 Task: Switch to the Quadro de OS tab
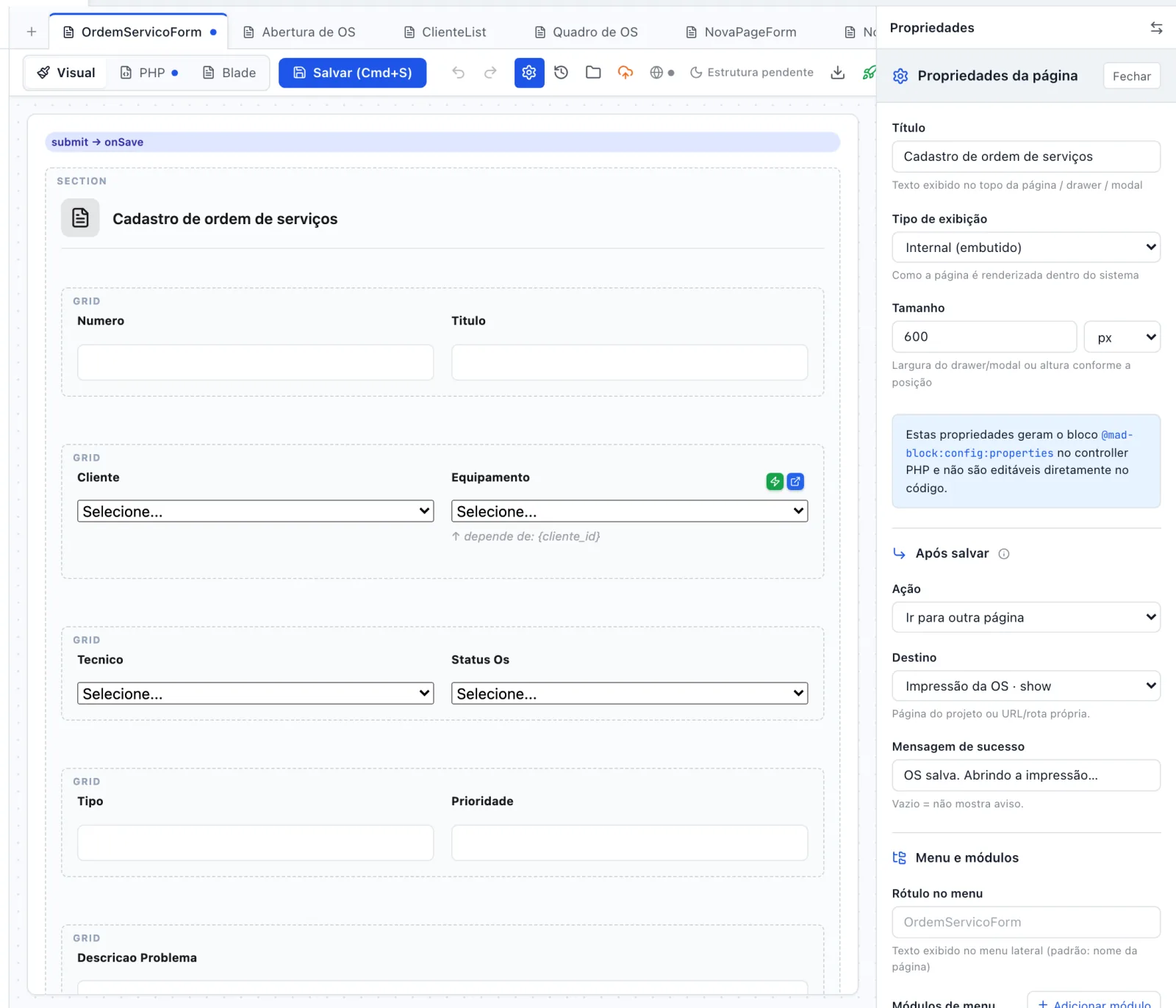(587, 32)
